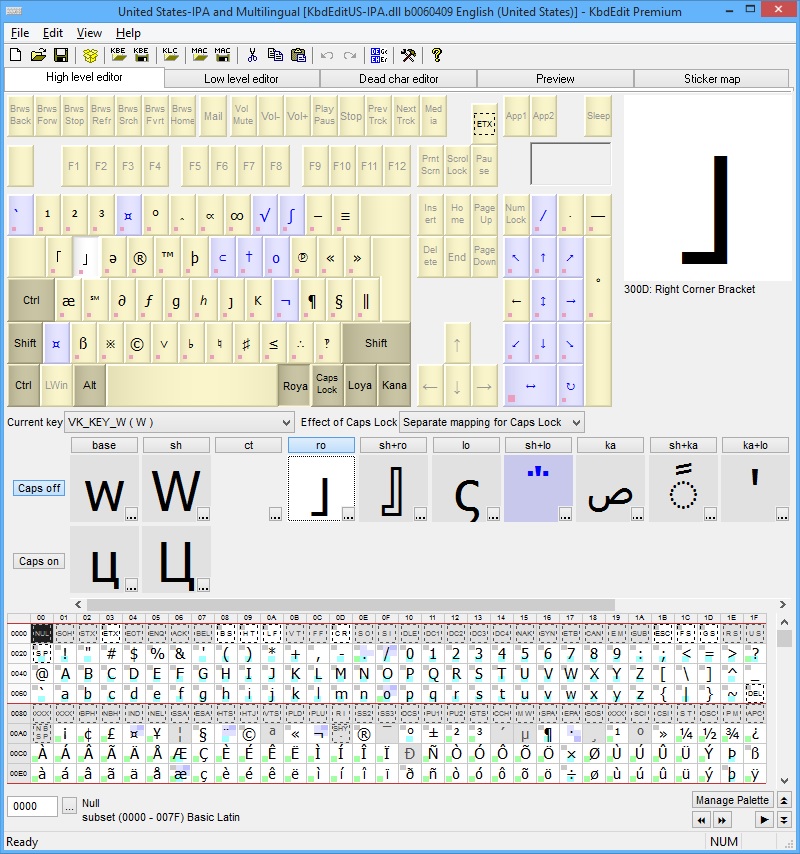Open a KBE file from the toolbar
The height and width of the screenshot is (854, 800).
[x=118, y=55]
